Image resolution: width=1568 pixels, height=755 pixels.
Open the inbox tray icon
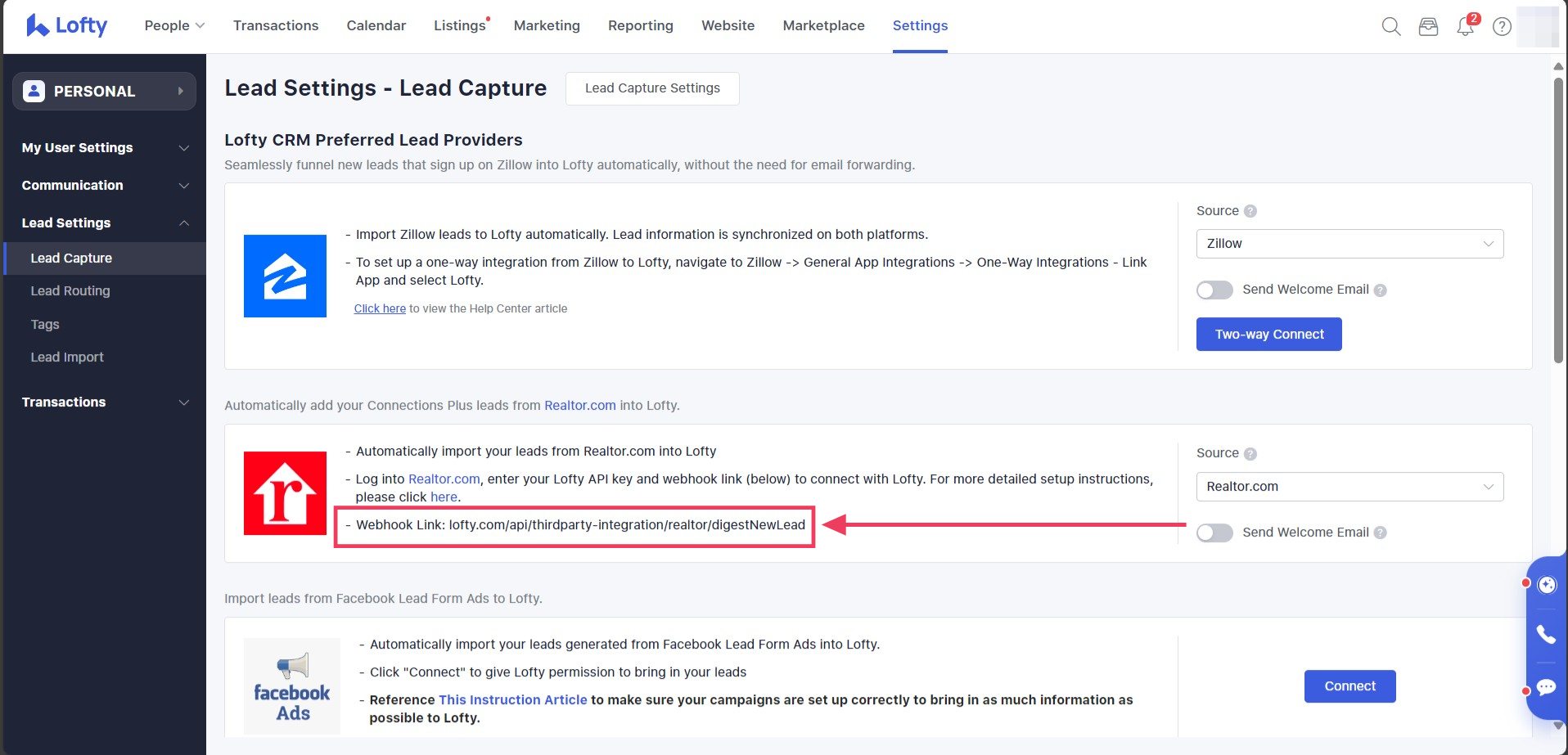pos(1428,26)
